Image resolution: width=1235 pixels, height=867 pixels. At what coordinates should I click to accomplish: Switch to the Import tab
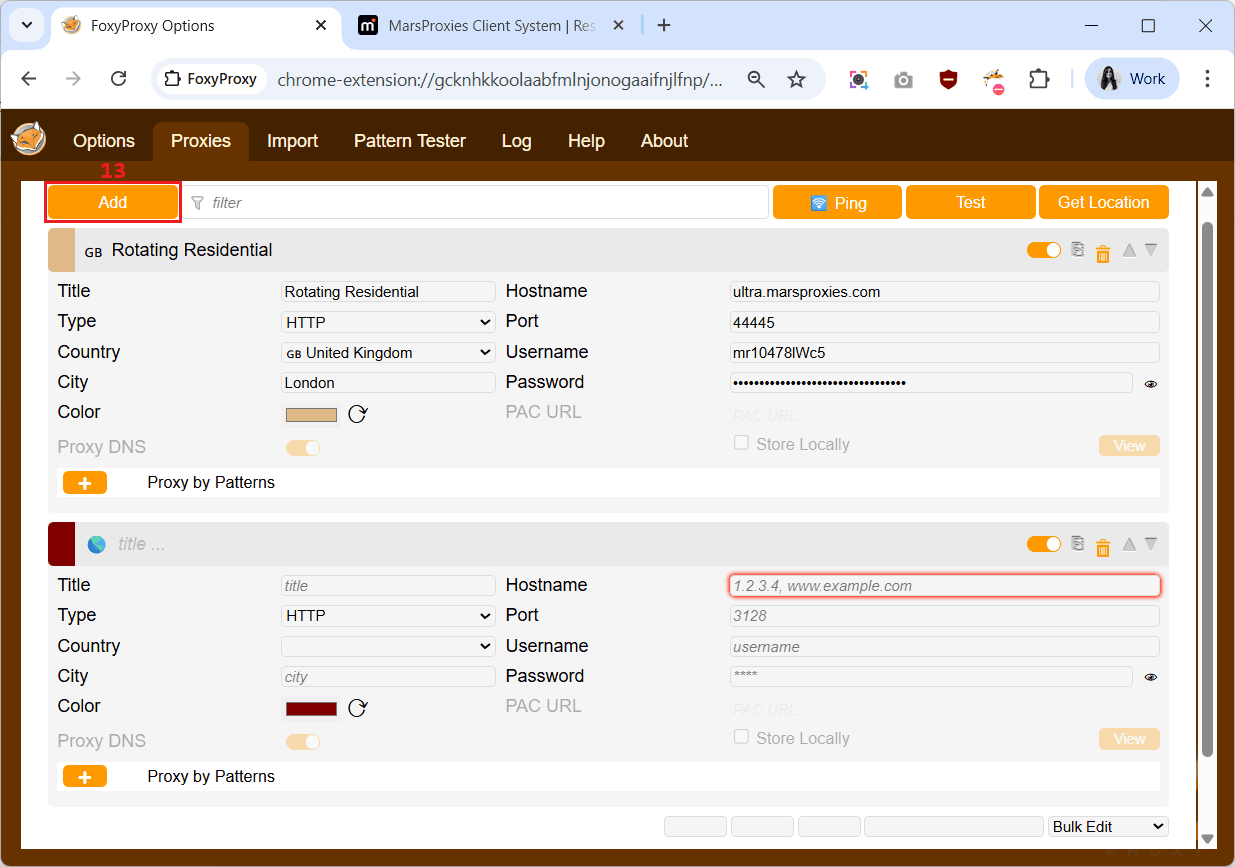(x=292, y=141)
